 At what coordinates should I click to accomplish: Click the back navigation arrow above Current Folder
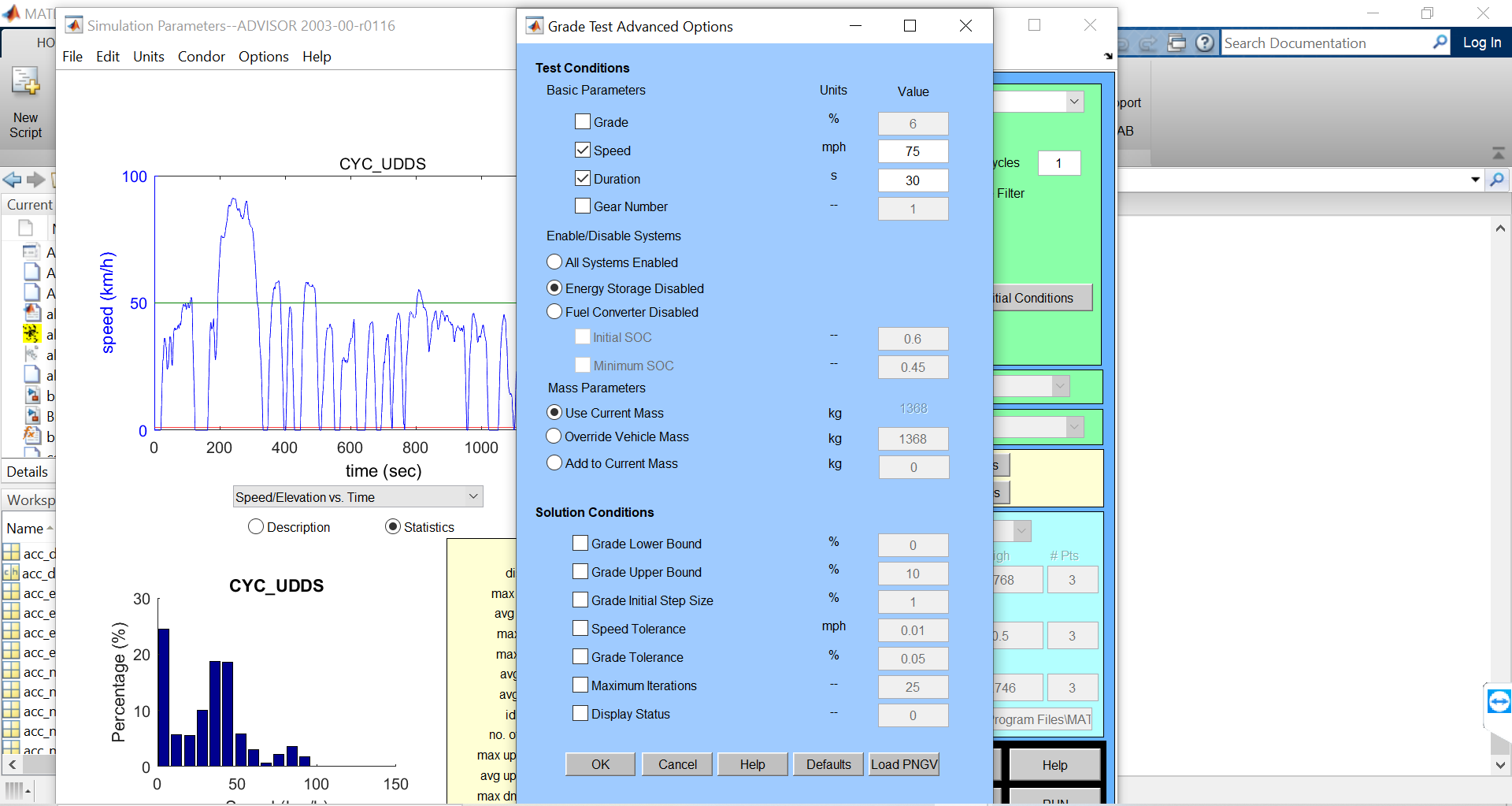point(11,180)
